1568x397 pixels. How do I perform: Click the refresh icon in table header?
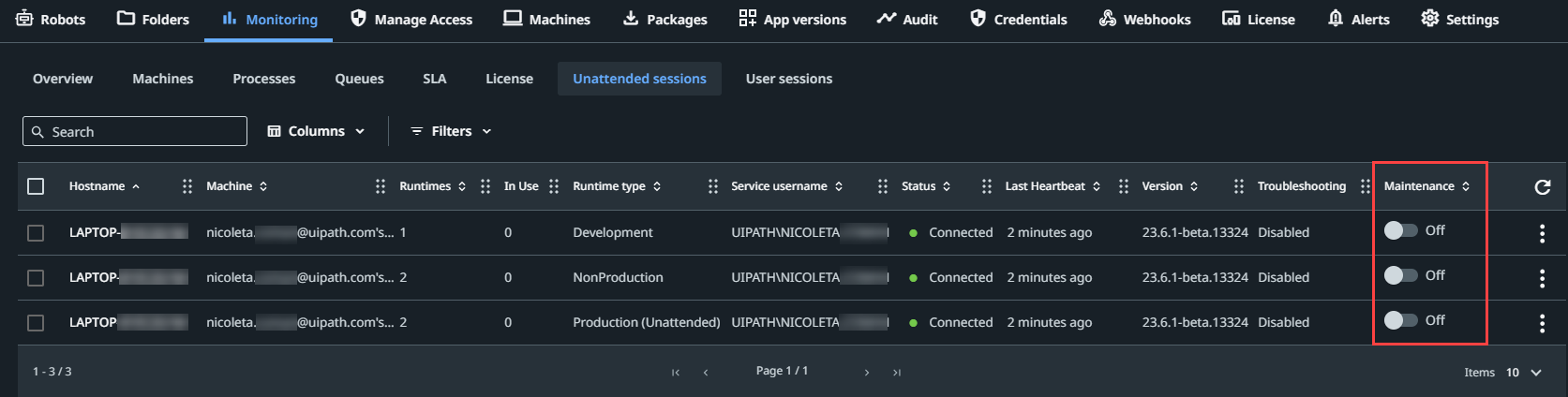click(x=1542, y=187)
